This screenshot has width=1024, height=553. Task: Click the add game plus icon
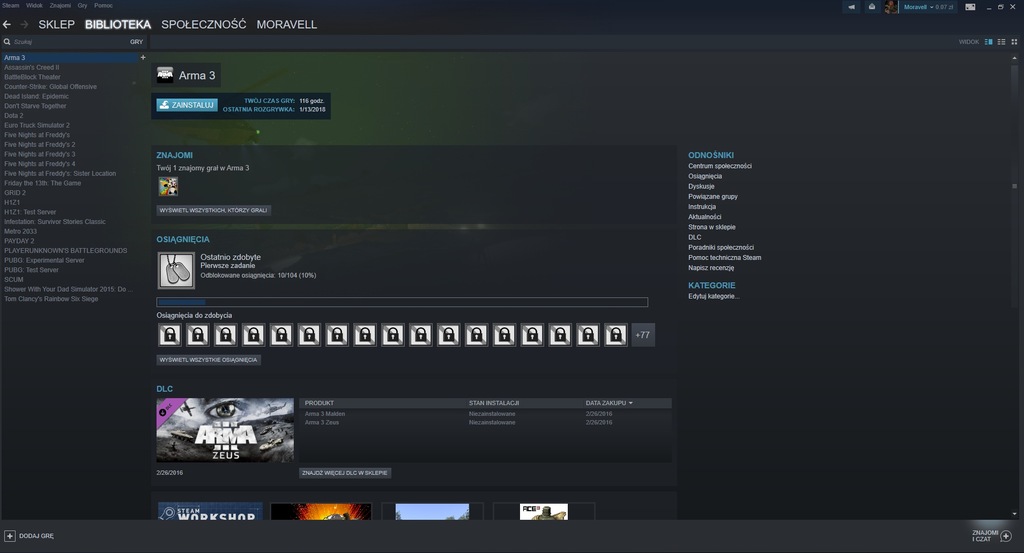pyautogui.click(x=10, y=536)
